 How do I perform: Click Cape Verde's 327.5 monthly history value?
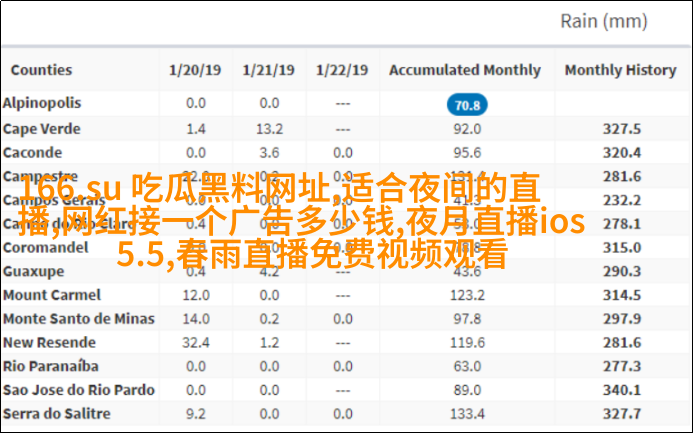click(x=621, y=129)
